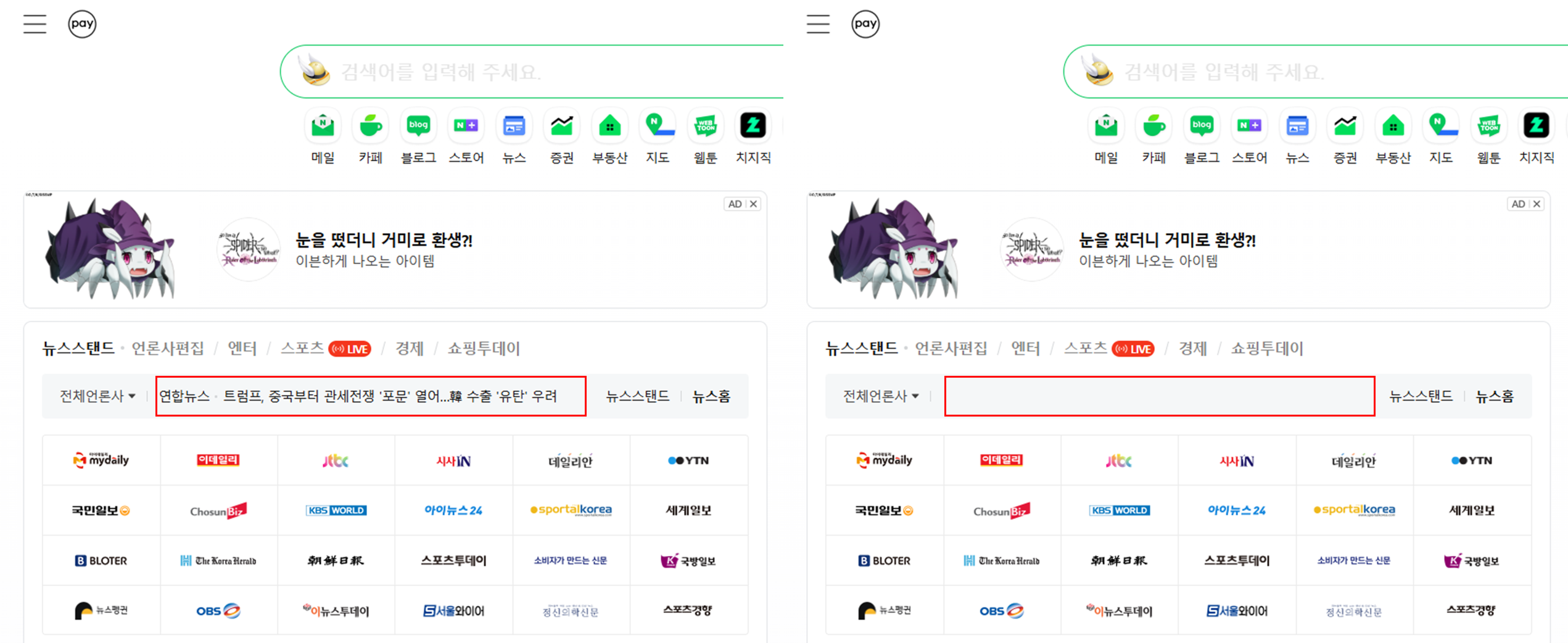Open the 메일 (Mail) service icon
Image resolution: width=1568 pixels, height=643 pixels.
(x=322, y=125)
